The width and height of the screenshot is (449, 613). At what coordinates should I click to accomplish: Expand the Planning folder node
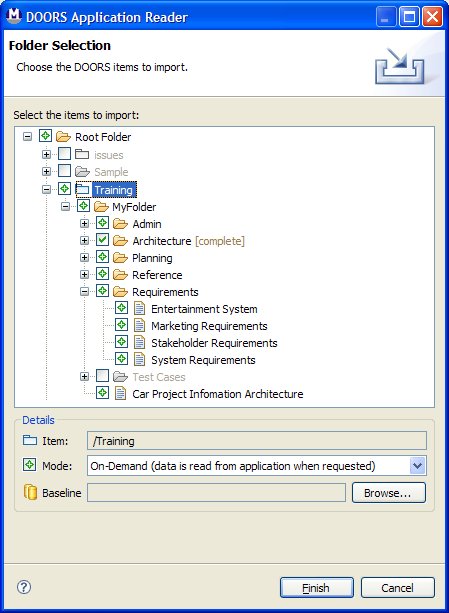pyautogui.click(x=84, y=257)
